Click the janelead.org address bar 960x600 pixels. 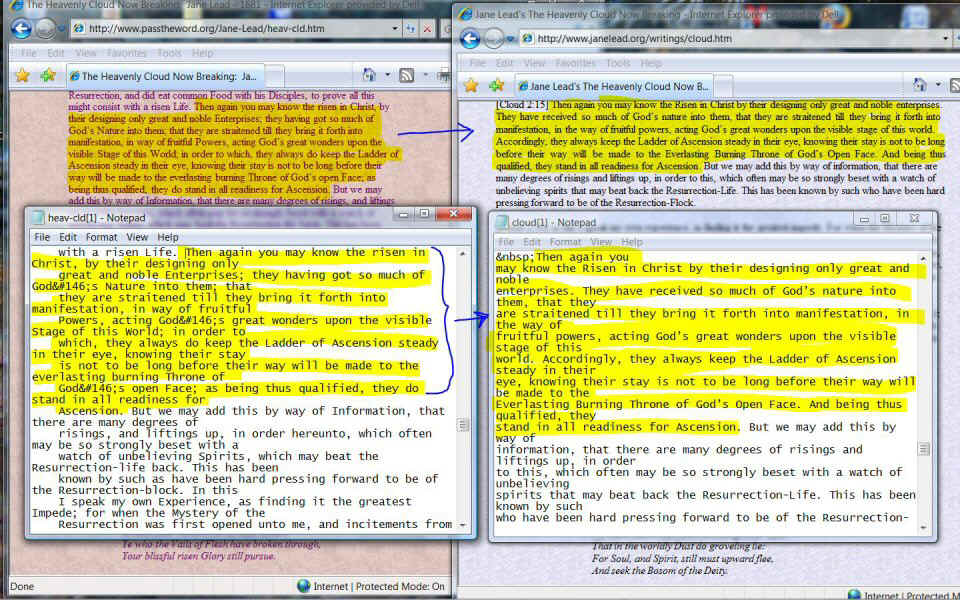[735, 39]
